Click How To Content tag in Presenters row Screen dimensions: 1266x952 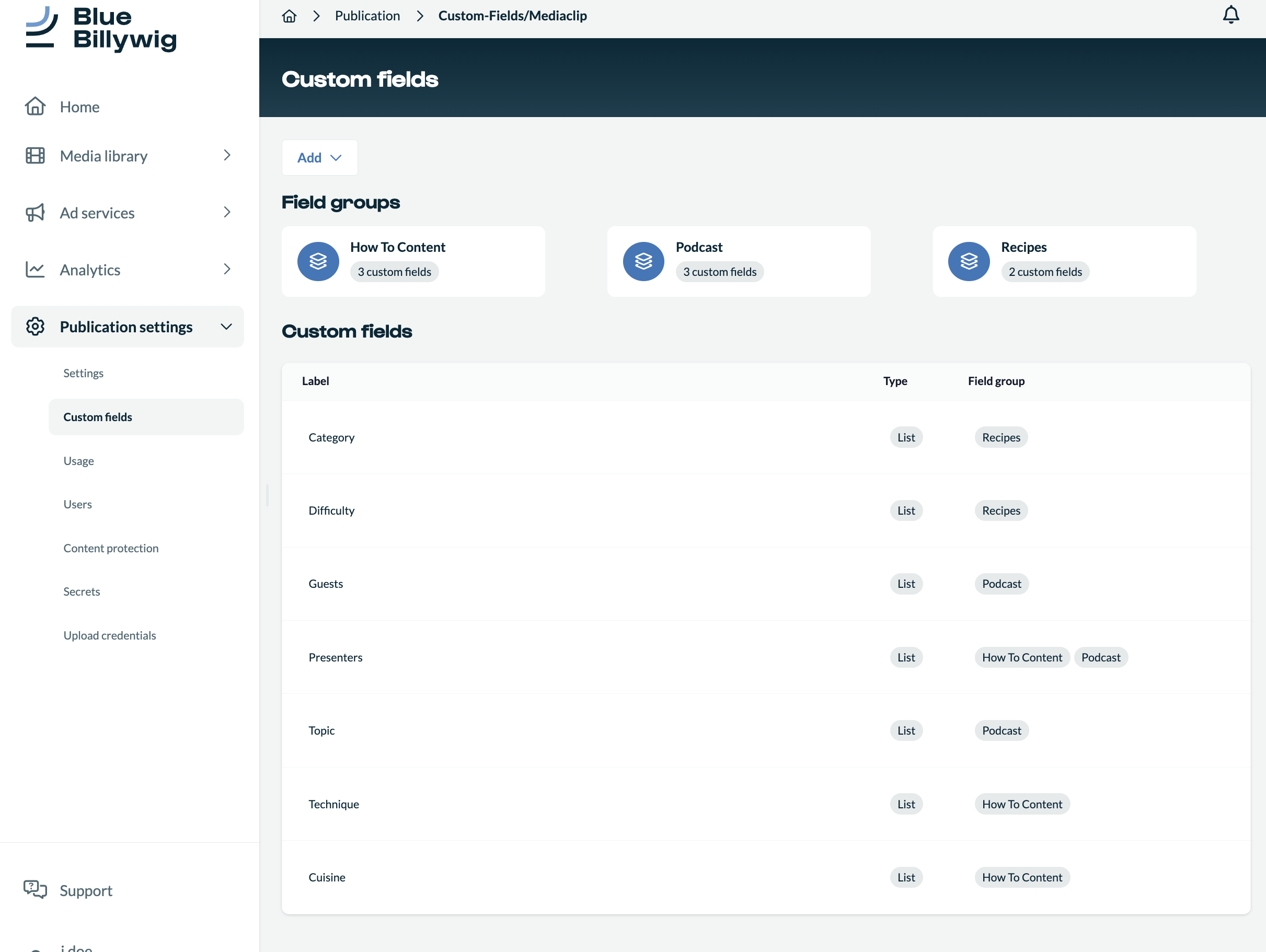click(1021, 657)
